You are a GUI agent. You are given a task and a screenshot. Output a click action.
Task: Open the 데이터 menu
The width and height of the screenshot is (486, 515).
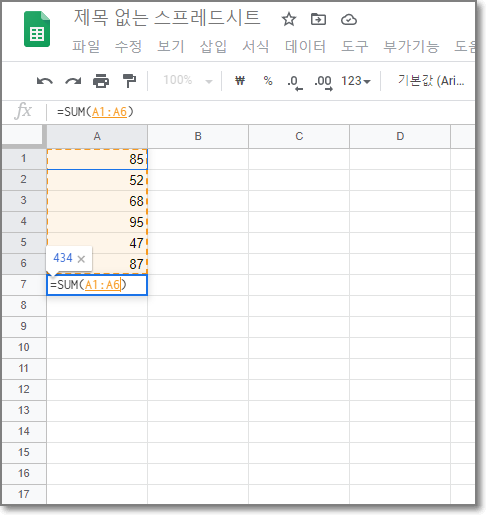[x=305, y=46]
